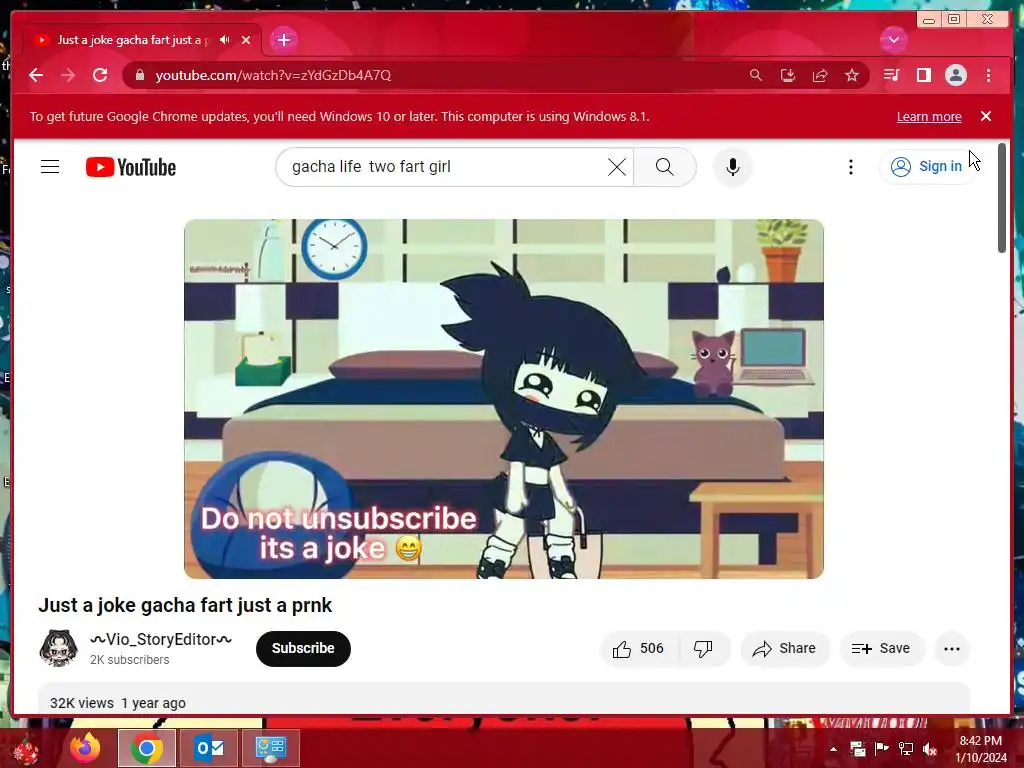Open the Action Center flag icon
This screenshot has width=1024, height=768.
point(882,749)
